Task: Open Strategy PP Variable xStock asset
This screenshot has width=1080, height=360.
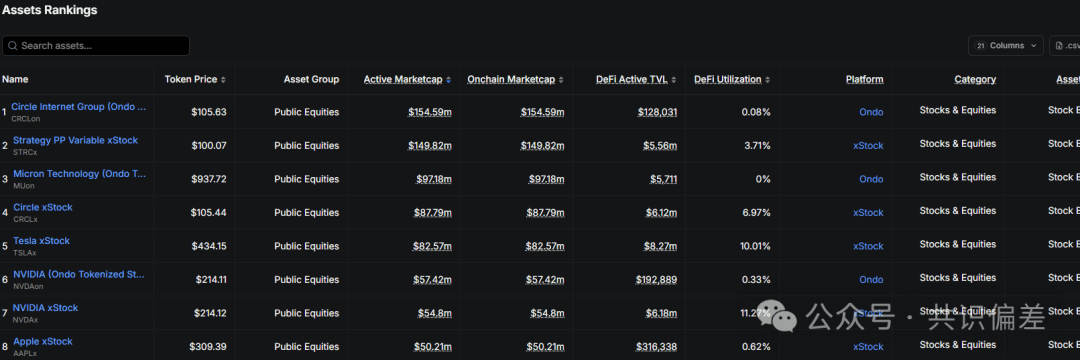Action: pyautogui.click(x=76, y=140)
